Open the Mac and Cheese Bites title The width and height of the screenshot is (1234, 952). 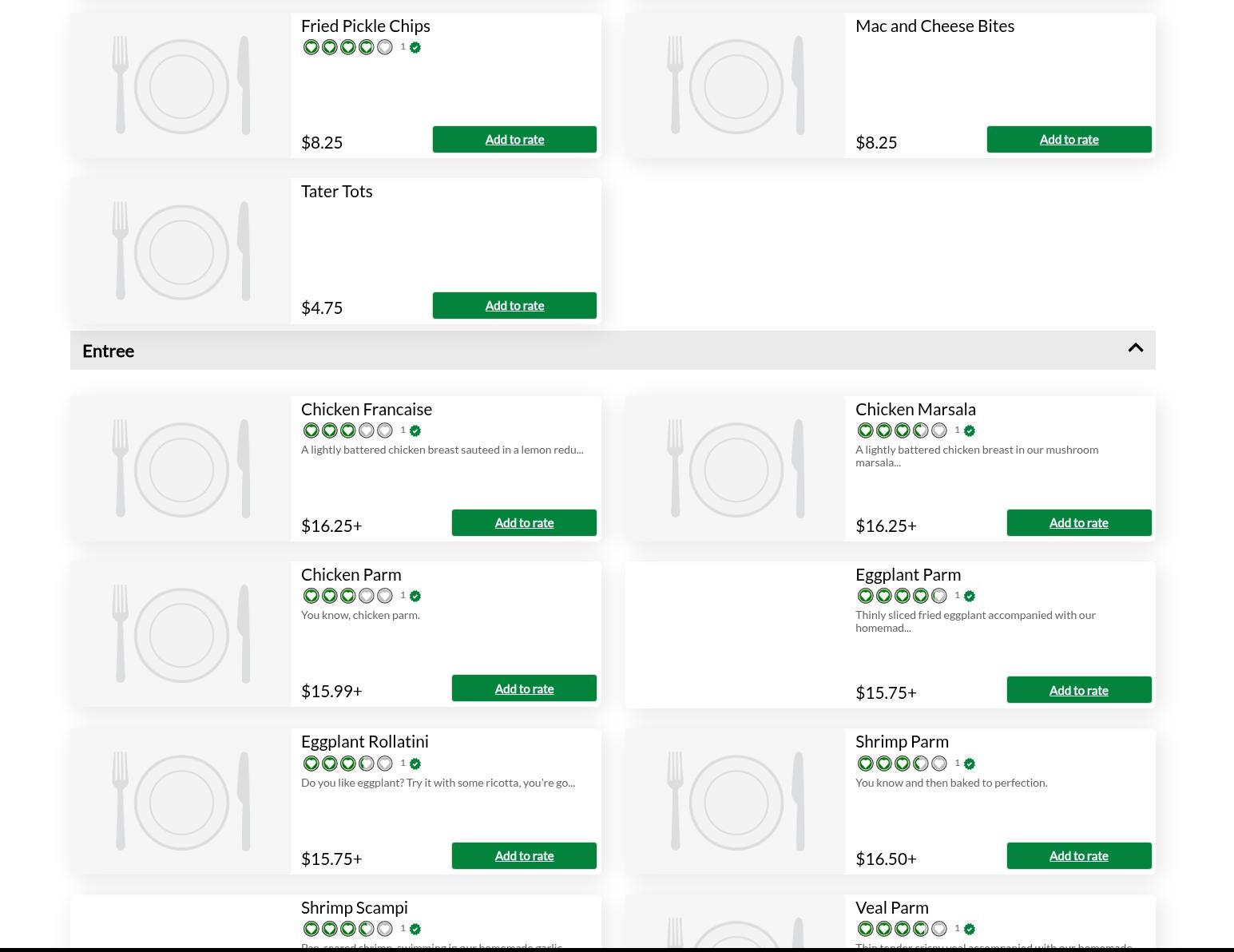click(x=934, y=26)
